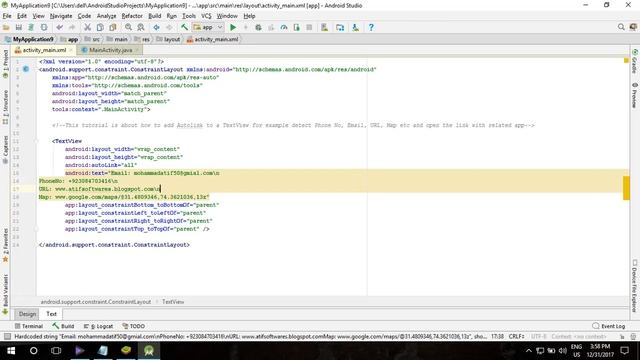Viewport: 640px width, 360px height.
Task: Open the Edit menu
Action: click(22, 16)
